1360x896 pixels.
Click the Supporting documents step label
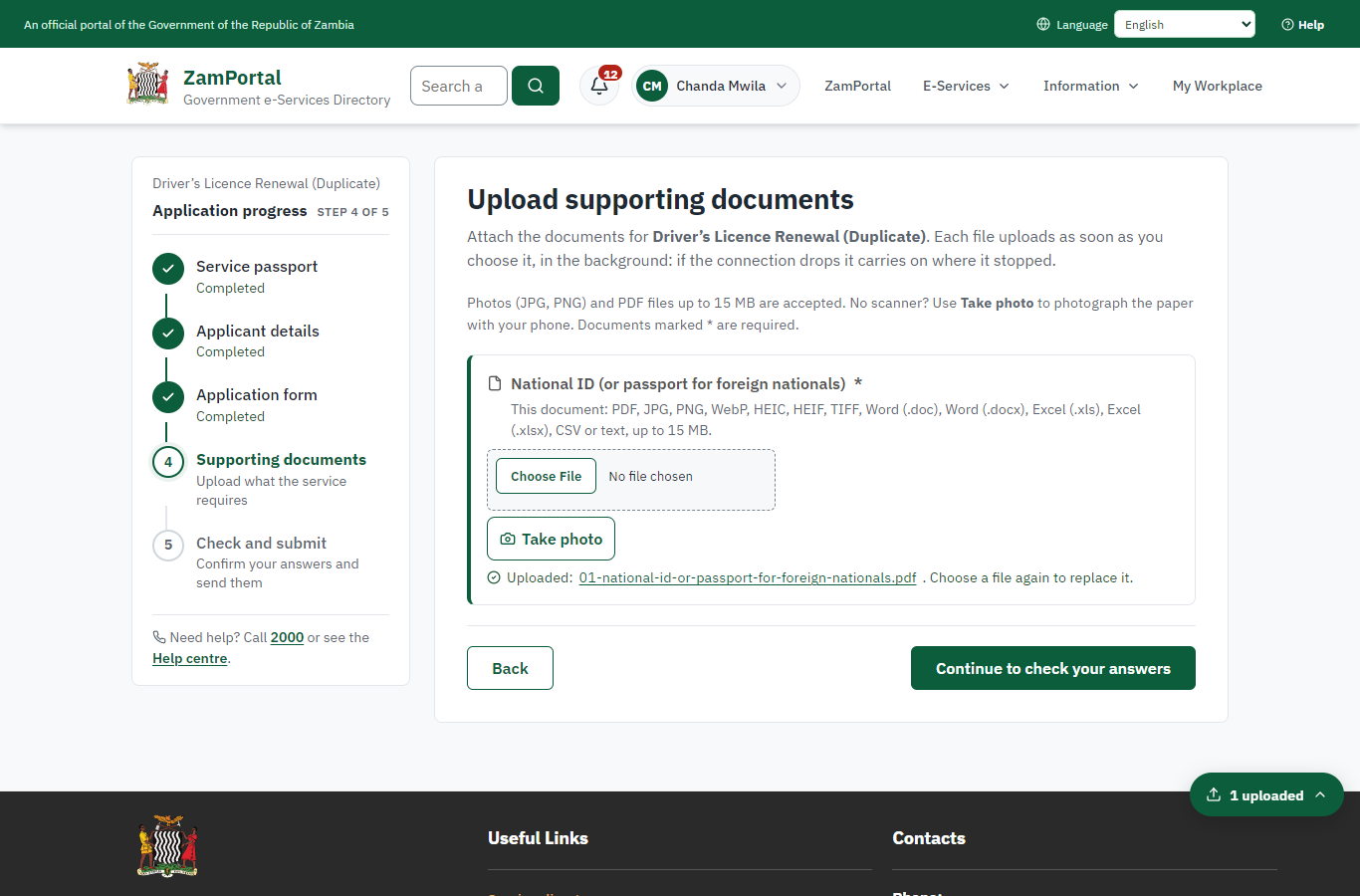pyautogui.click(x=281, y=459)
